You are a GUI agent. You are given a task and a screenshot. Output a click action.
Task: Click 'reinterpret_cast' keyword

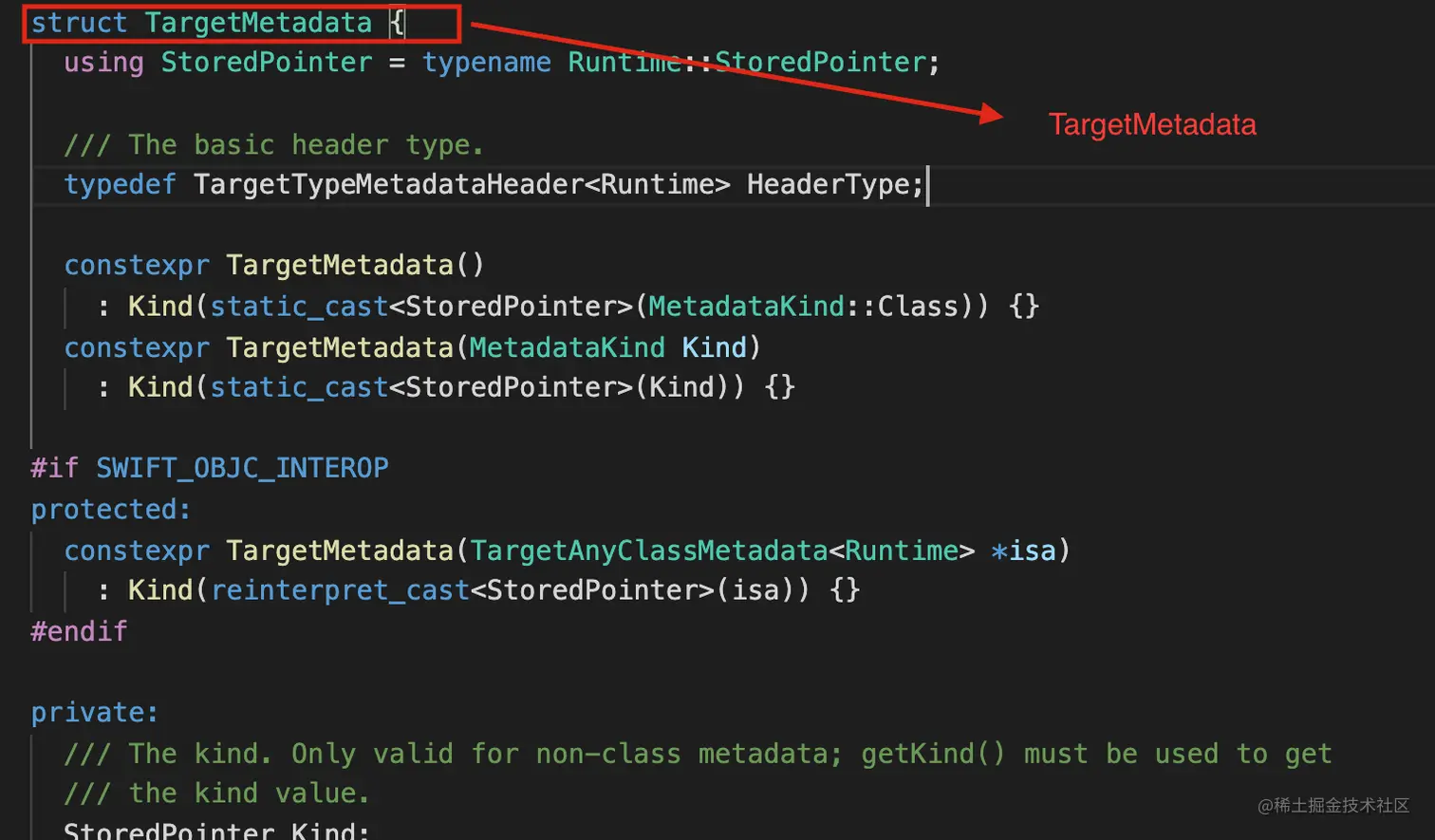pos(340,590)
